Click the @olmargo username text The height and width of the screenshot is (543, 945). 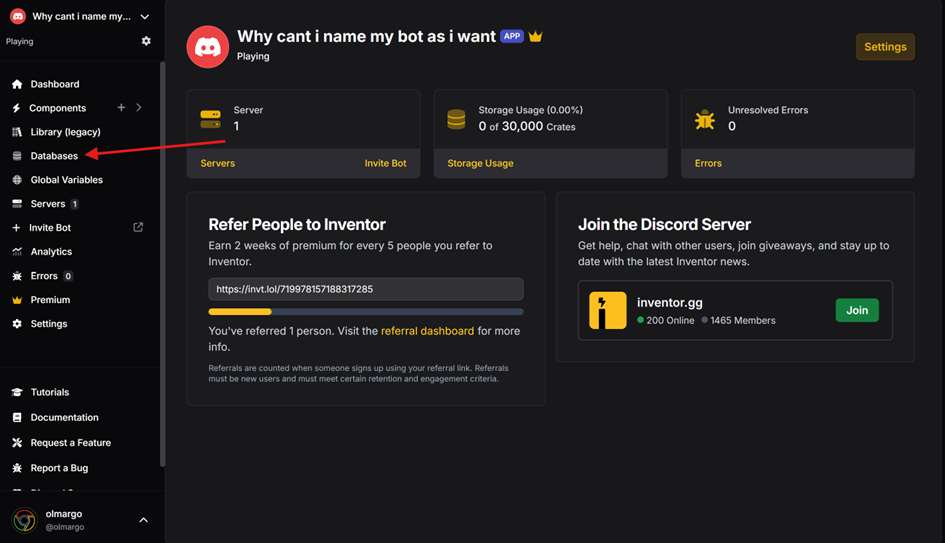point(64,527)
